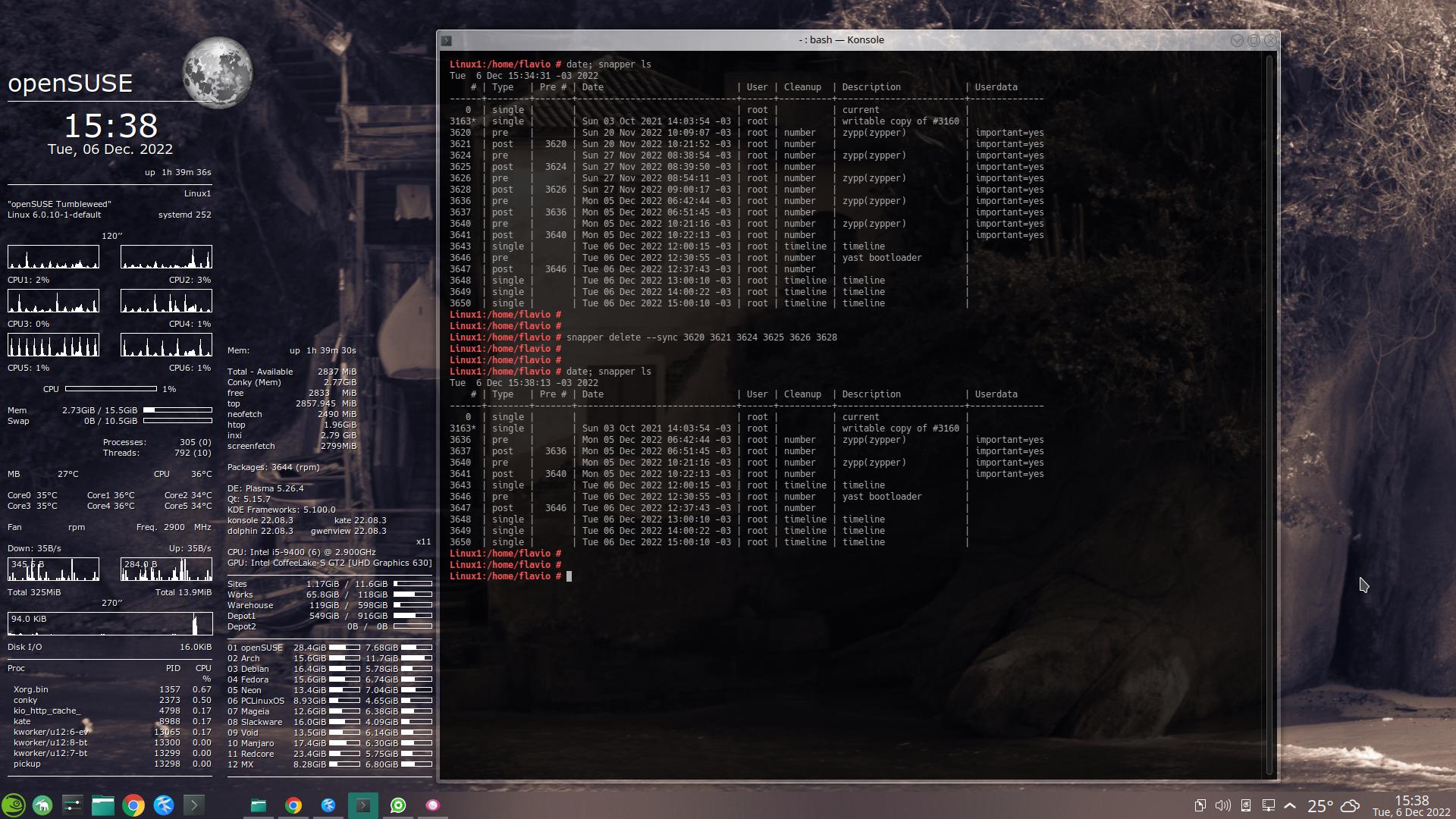Open the clipboard tray applet
This screenshot has height=819, width=1456.
click(x=1200, y=805)
